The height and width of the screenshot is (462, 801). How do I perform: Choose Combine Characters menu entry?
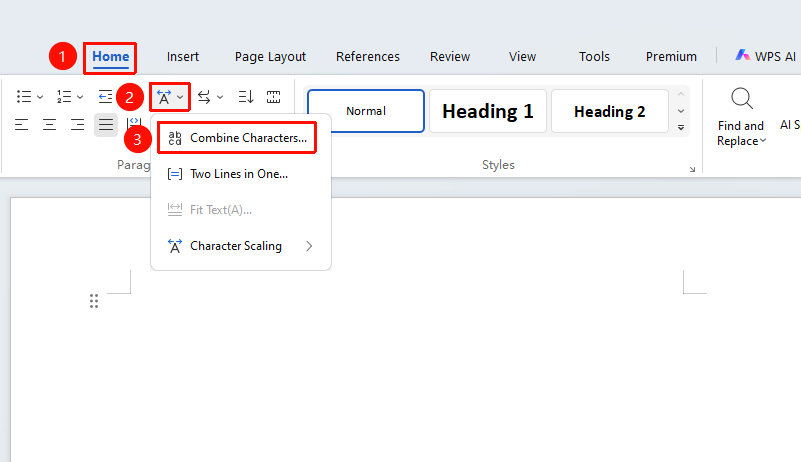pos(237,138)
